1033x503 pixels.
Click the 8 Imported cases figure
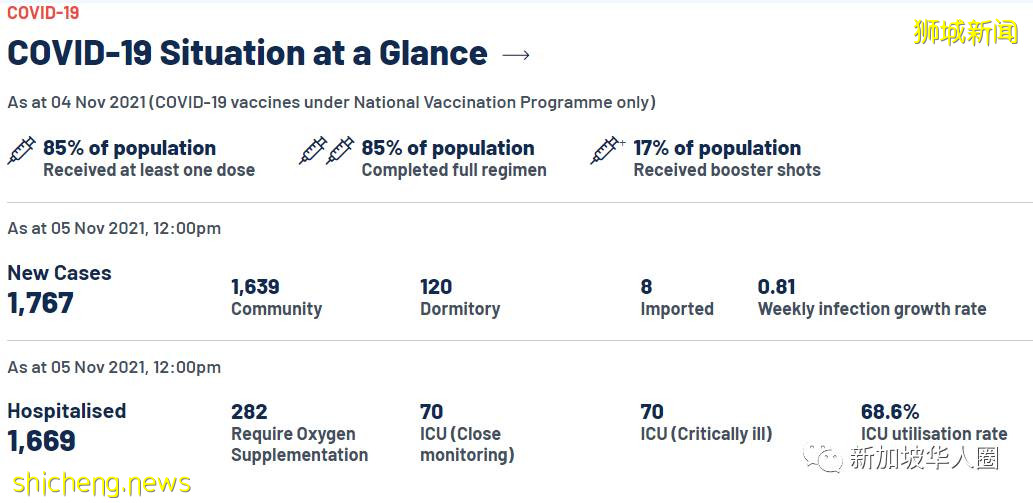646,287
